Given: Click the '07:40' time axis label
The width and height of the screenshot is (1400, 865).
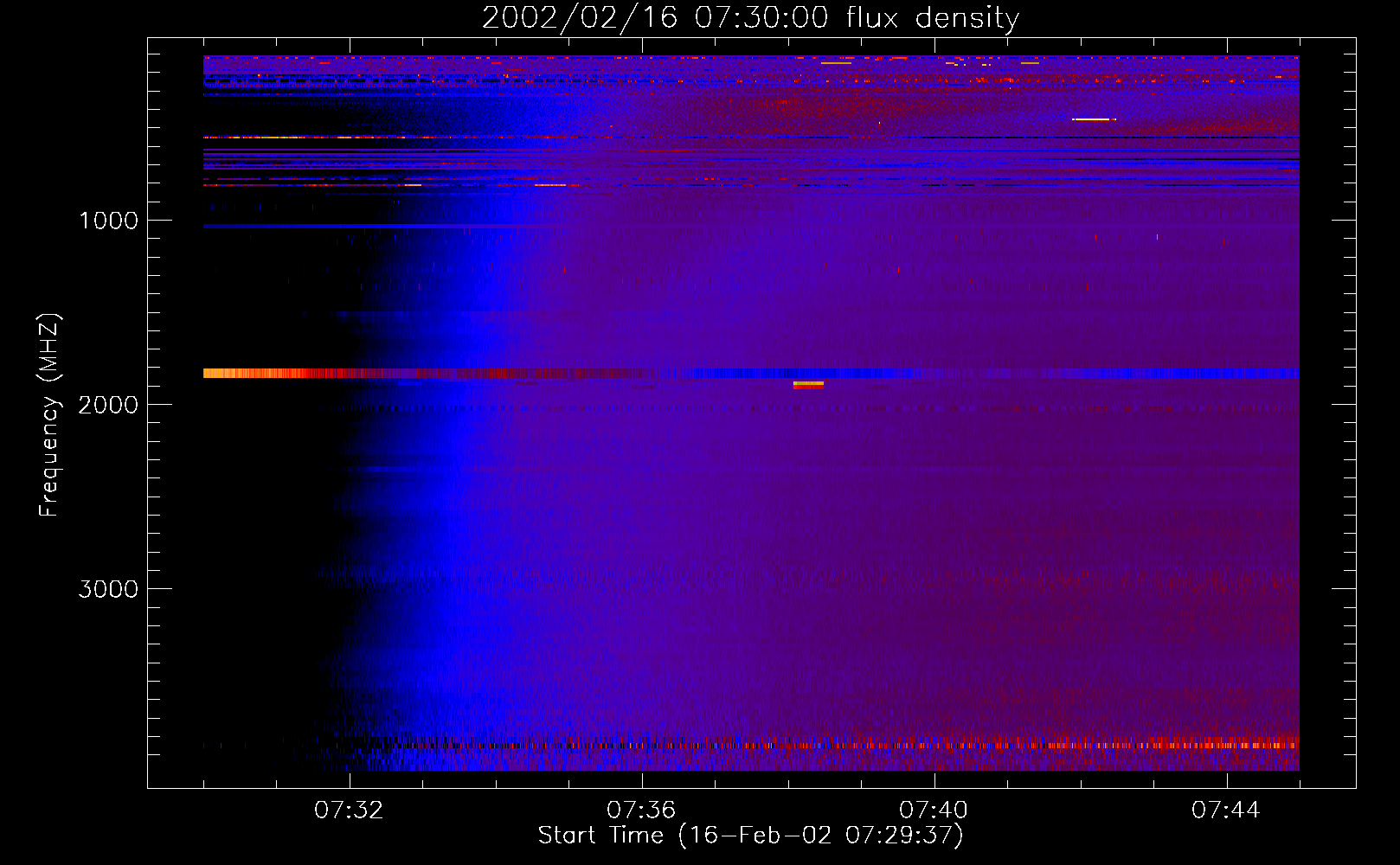Looking at the screenshot, I should [x=934, y=811].
